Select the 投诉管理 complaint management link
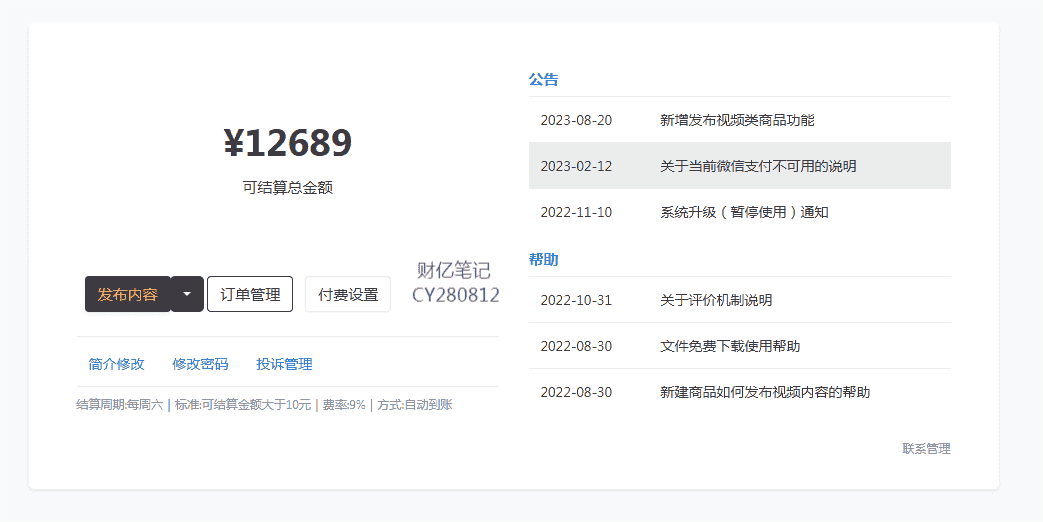Screen dimensions: 1043x522 (x=284, y=364)
